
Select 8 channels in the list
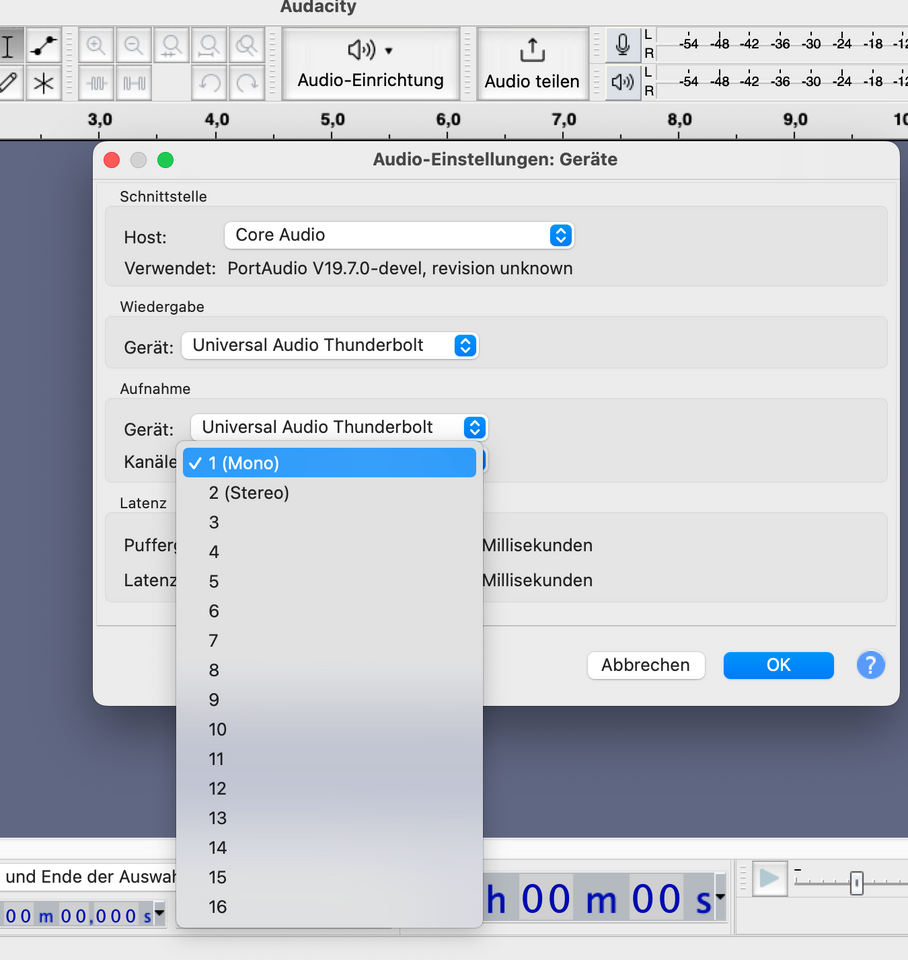pos(329,670)
